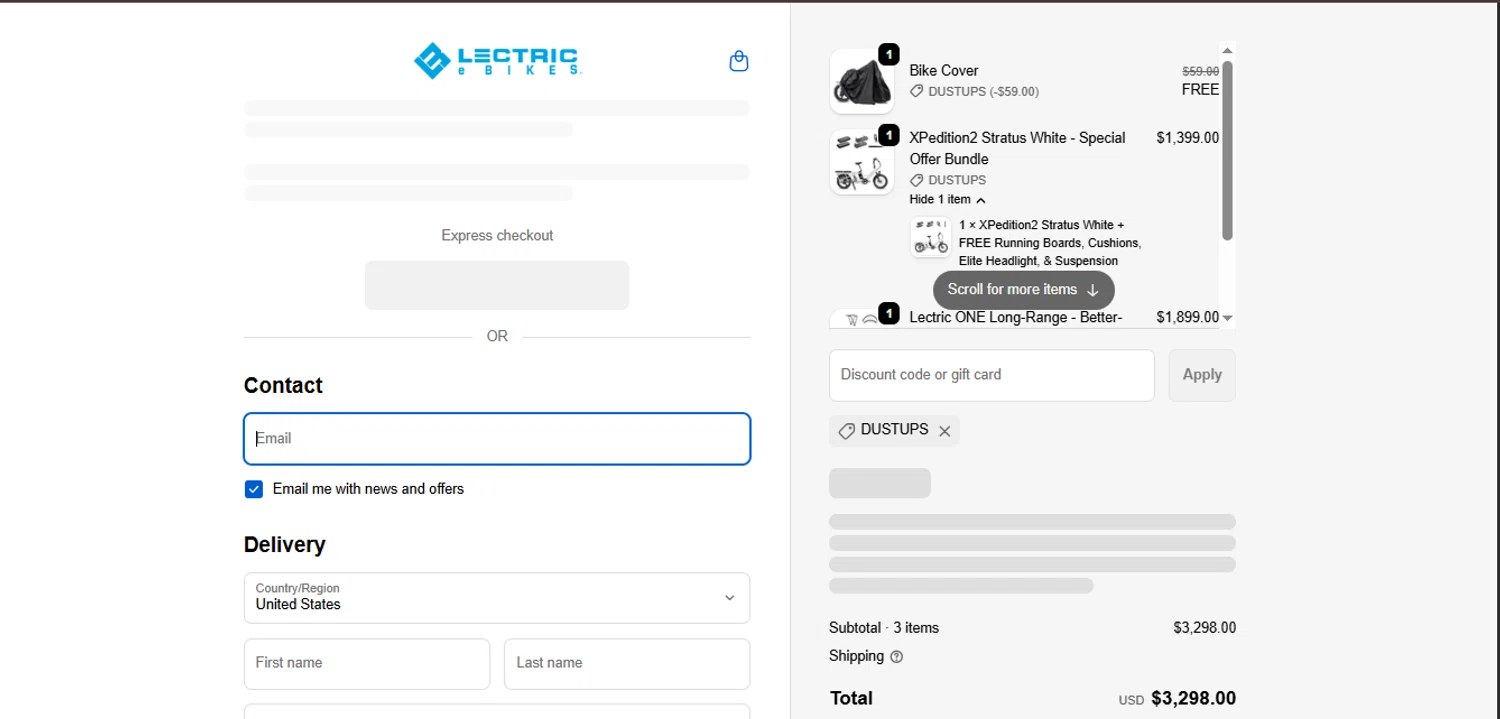Click the XPedition2 bundle product thumbnail
This screenshot has height=719, width=1500.
[x=861, y=163]
